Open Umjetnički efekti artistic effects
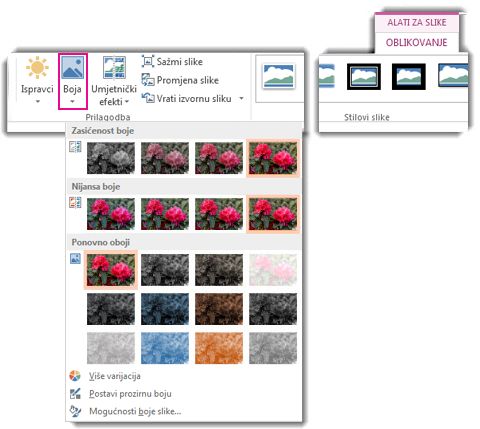 114,81
